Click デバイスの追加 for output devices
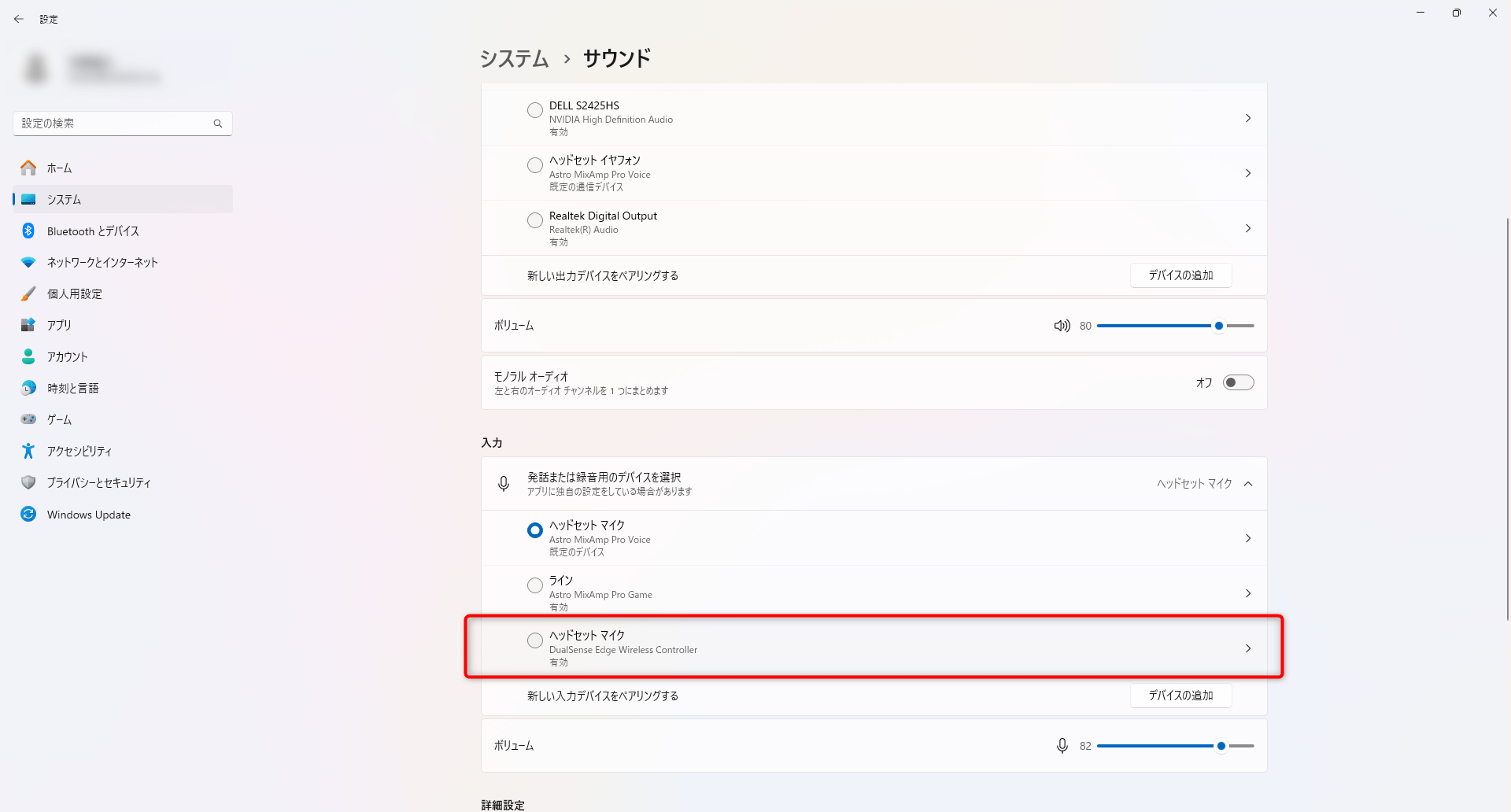Screen dimensions: 1511x812 1180,275
